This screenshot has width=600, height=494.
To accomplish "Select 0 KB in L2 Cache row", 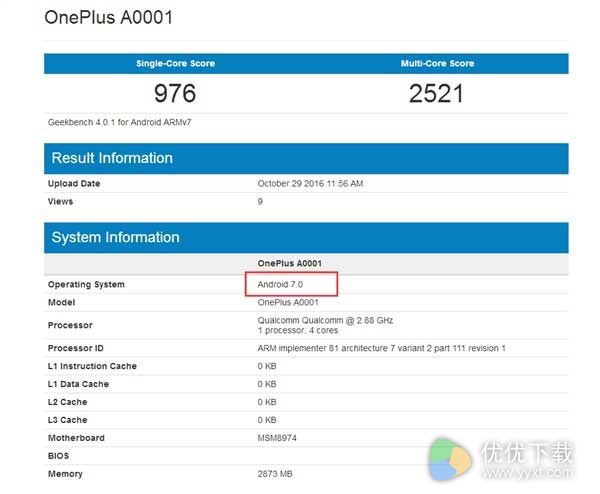I will 267,402.
